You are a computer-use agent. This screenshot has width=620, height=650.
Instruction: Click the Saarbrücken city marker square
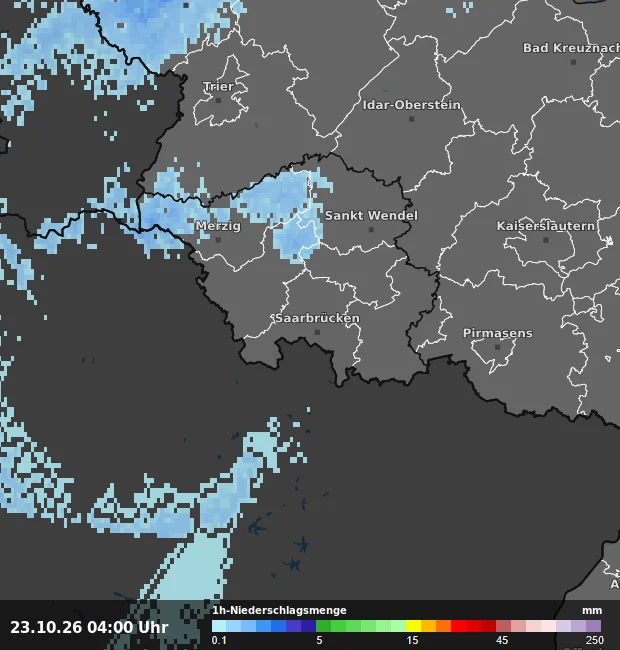[317, 332]
